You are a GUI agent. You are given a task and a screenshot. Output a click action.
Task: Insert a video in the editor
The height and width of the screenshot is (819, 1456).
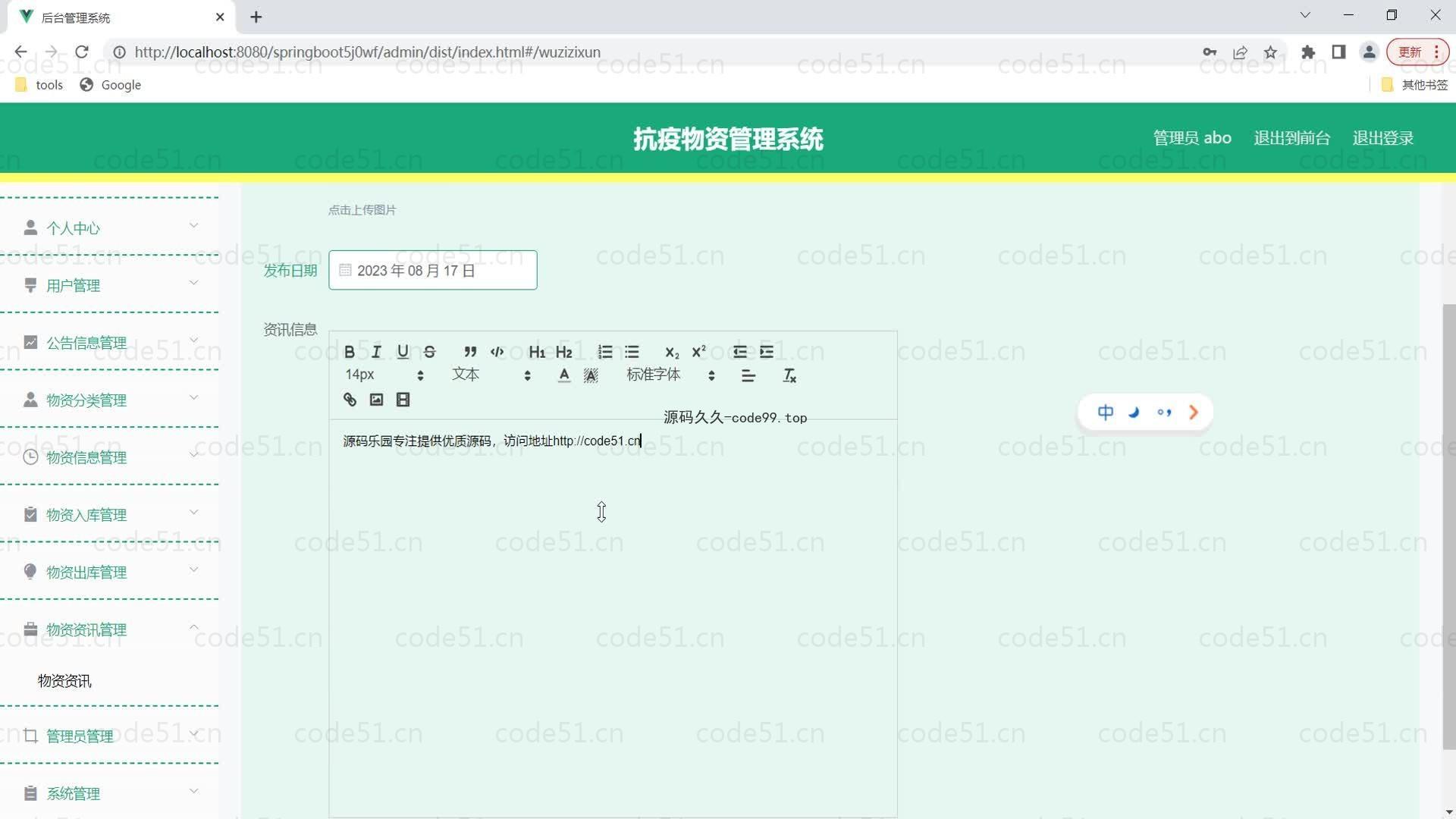403,400
